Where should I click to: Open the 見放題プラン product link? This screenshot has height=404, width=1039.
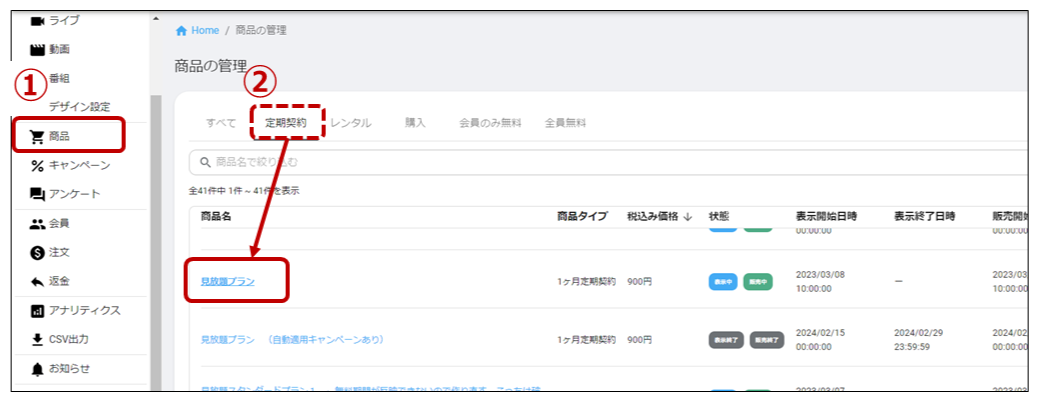[228, 281]
